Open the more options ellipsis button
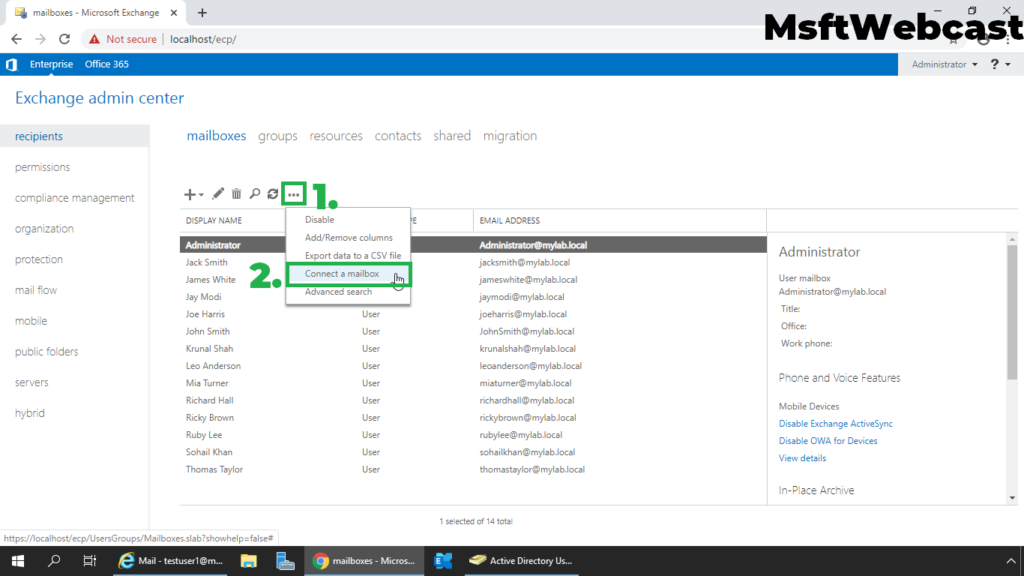 (294, 194)
